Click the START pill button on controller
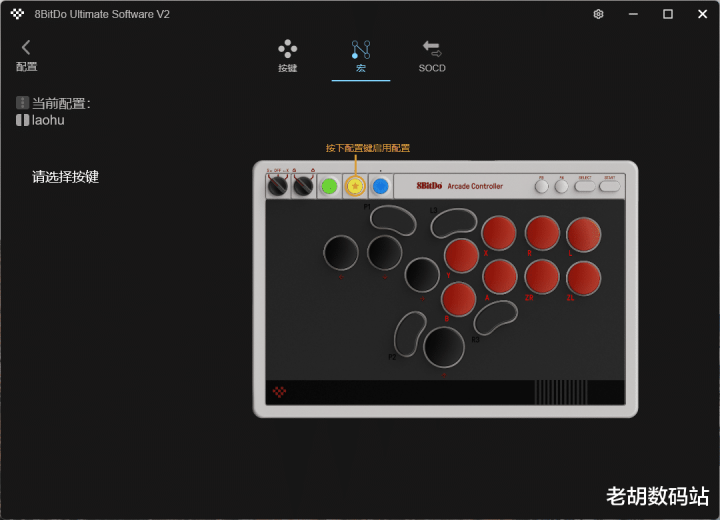Screen dimensions: 720x520 (x=609, y=186)
